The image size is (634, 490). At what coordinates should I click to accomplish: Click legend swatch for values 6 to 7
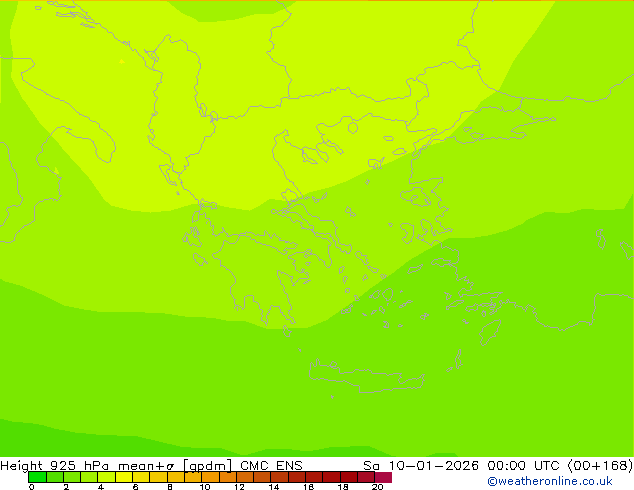(x=141, y=477)
